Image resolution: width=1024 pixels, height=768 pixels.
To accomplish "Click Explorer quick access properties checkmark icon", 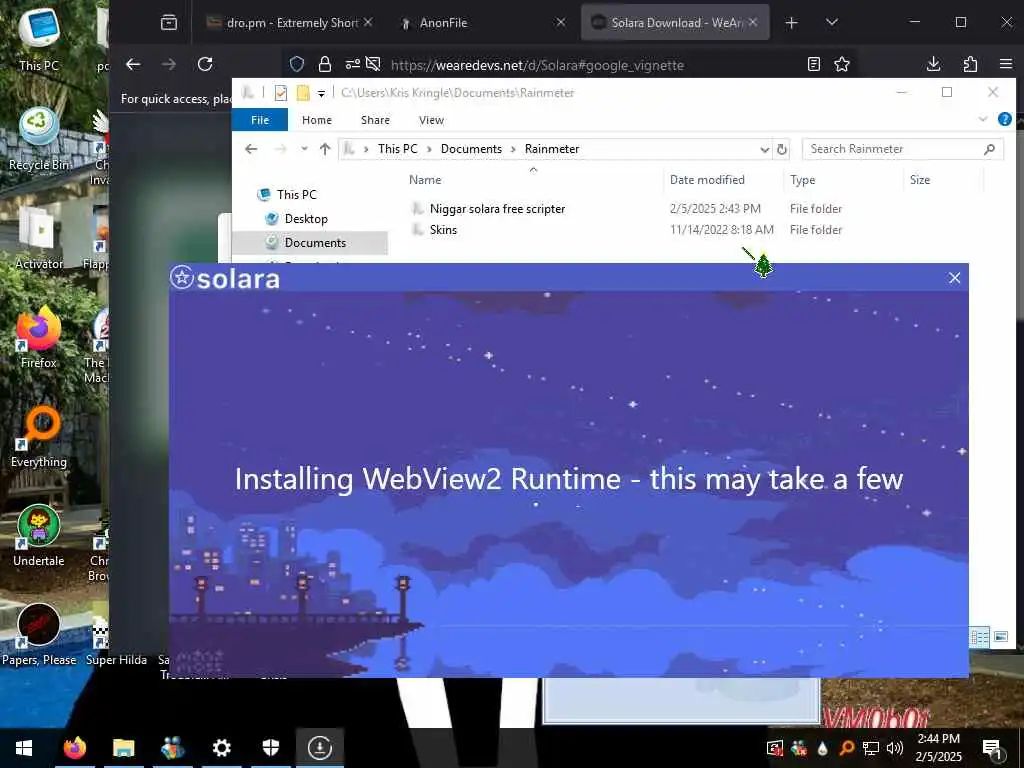I will click(281, 93).
